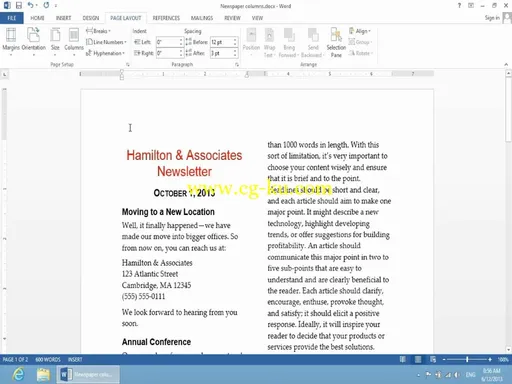Click the zoom slider handle
The width and height of the screenshot is (512, 384).
pos(467,359)
